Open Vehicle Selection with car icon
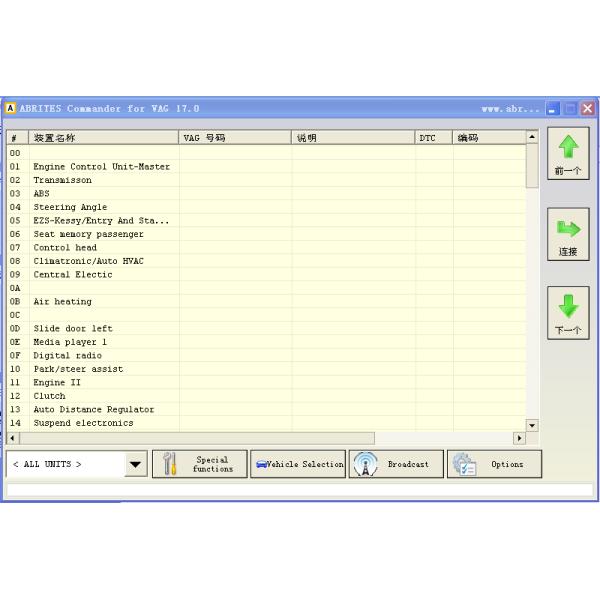The height and width of the screenshot is (600, 600). point(298,464)
